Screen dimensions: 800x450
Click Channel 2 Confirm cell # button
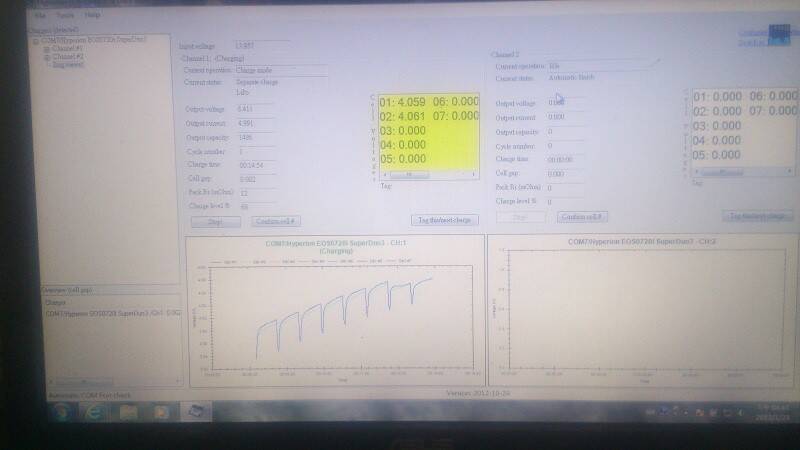(582, 217)
